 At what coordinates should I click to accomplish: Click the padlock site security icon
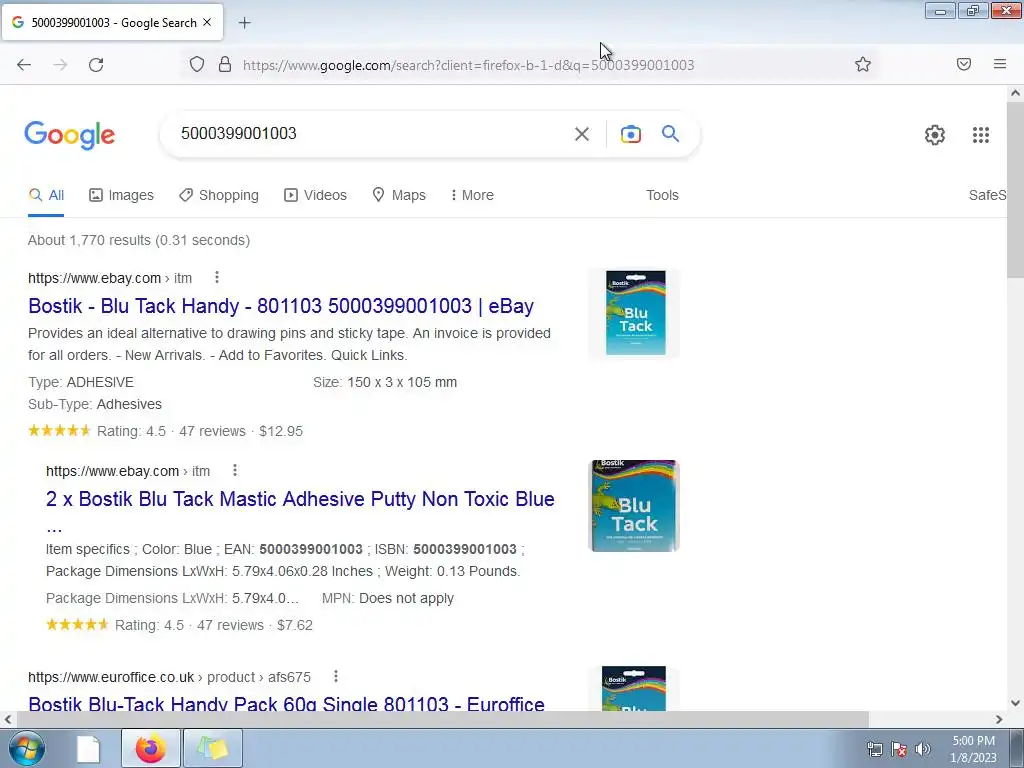(x=225, y=64)
